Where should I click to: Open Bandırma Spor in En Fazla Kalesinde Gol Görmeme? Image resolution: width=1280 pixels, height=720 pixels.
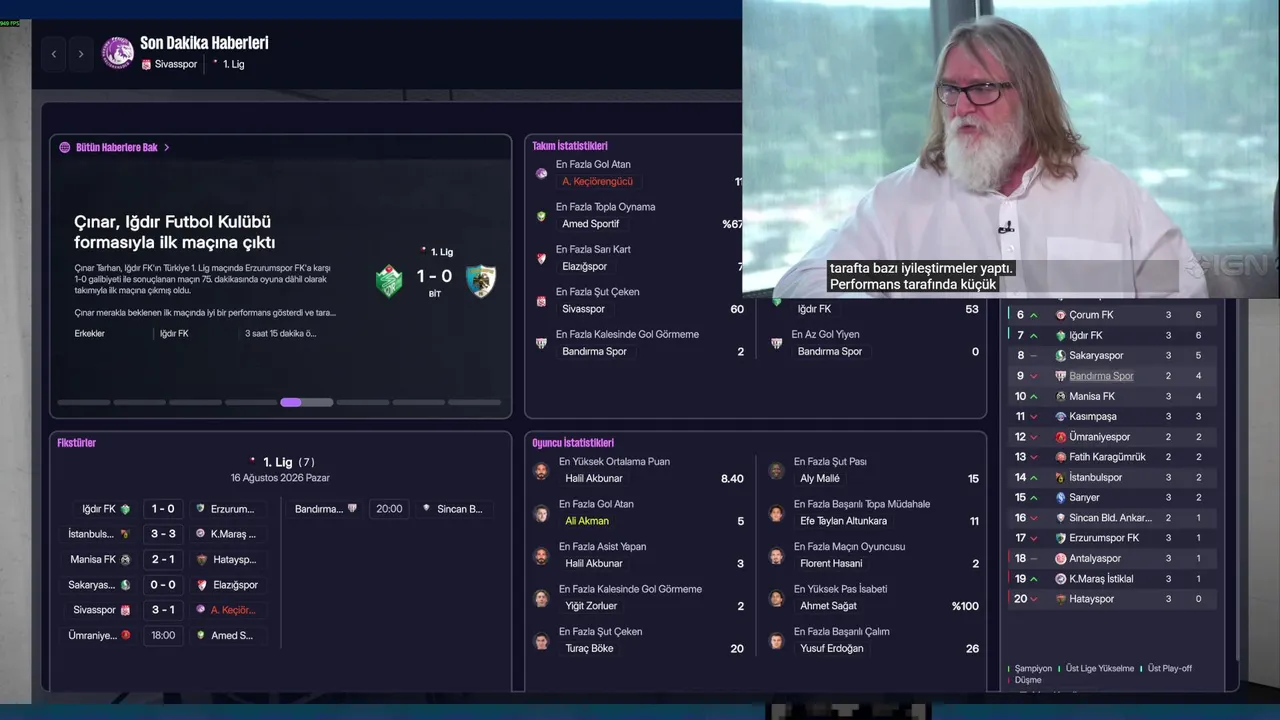pyautogui.click(x=594, y=351)
